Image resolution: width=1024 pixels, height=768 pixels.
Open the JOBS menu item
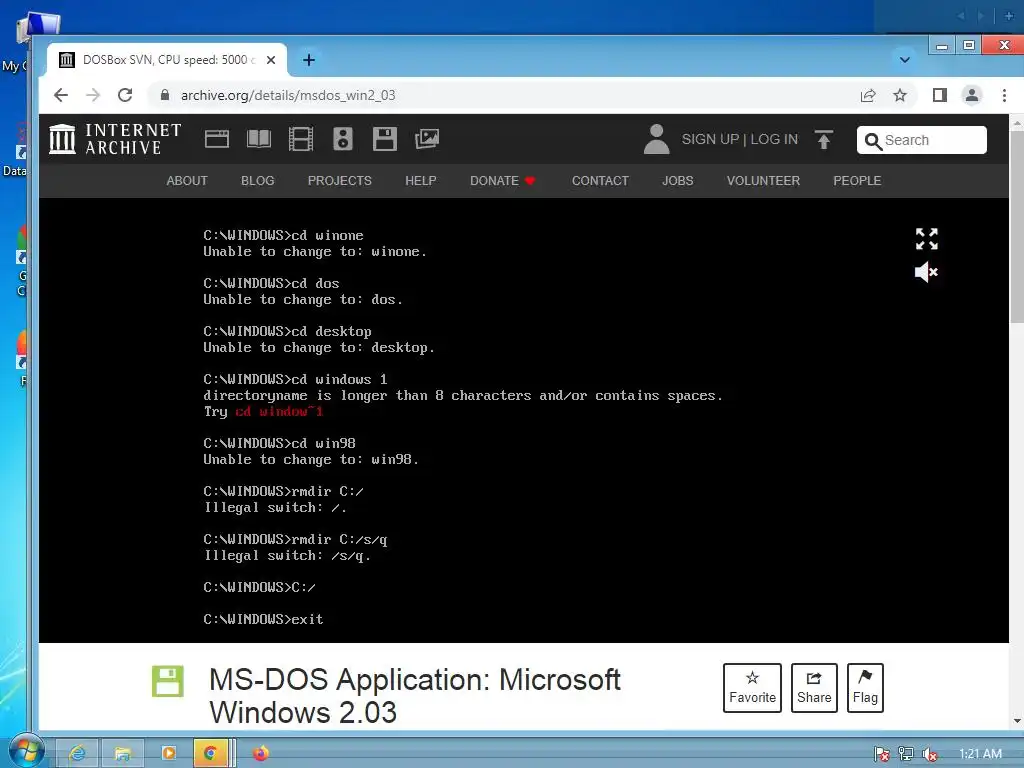pyautogui.click(x=678, y=181)
